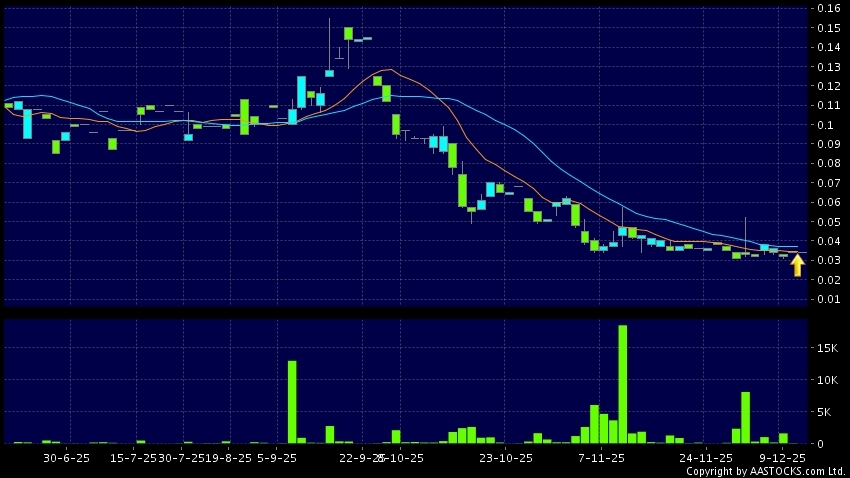Click the 8K volume bar before 9-12-25
Viewport: 850px width, 478px height.
click(x=745, y=418)
